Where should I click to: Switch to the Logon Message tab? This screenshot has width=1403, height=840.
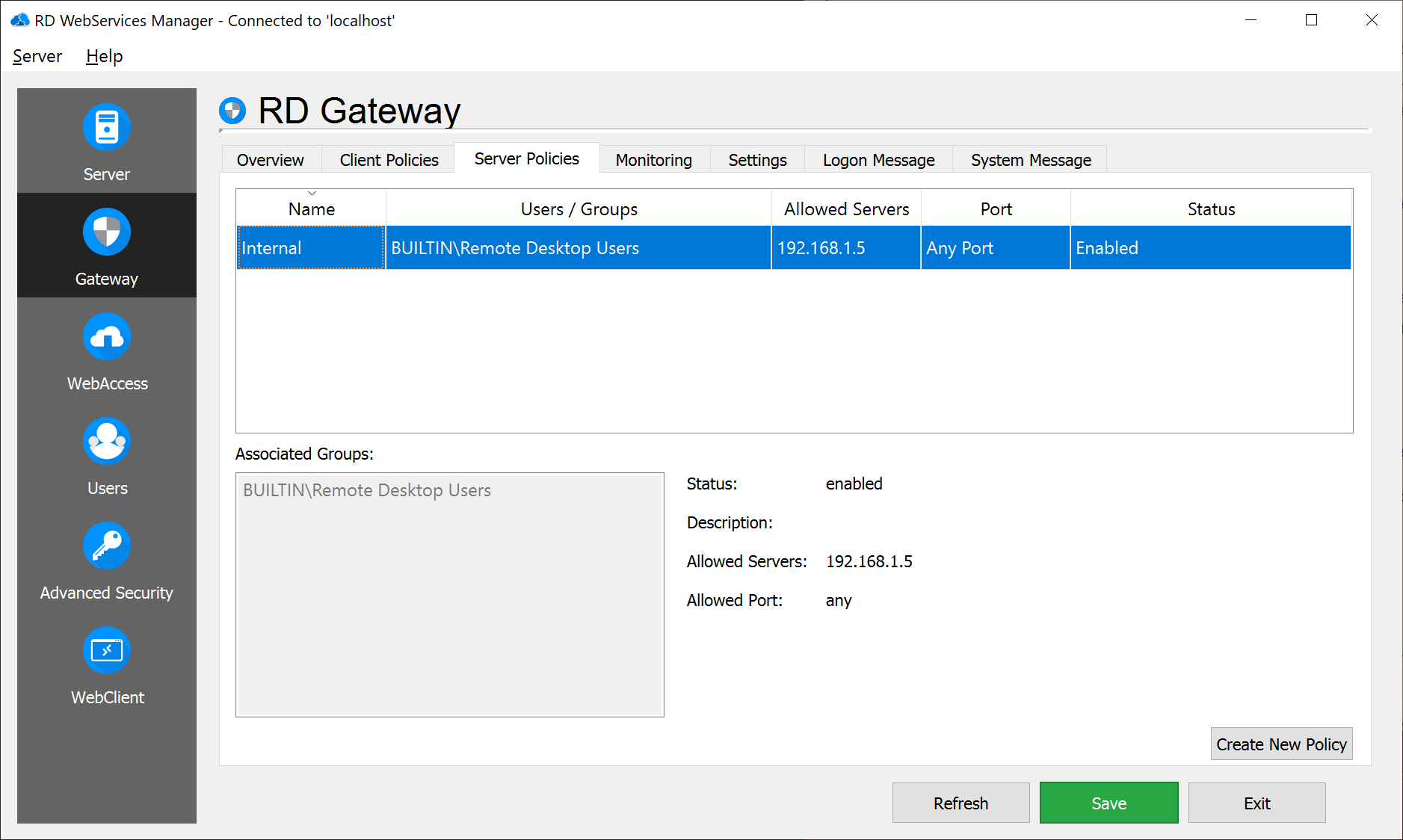(878, 160)
